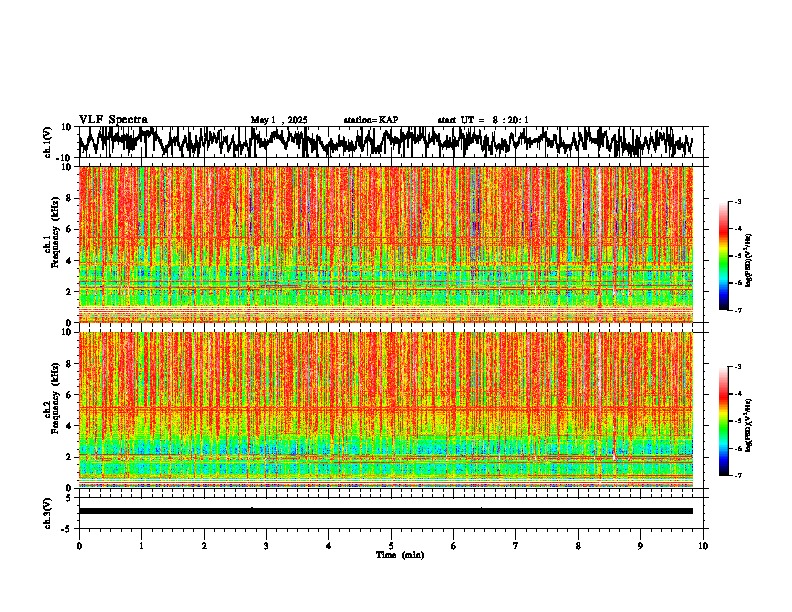Click the '5' tick on time axis
The image size is (792, 612).
pyautogui.click(x=391, y=546)
